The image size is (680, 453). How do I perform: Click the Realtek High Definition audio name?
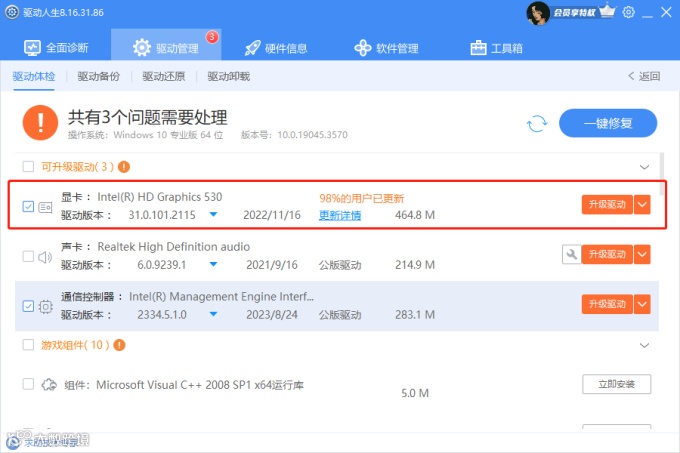pos(173,247)
